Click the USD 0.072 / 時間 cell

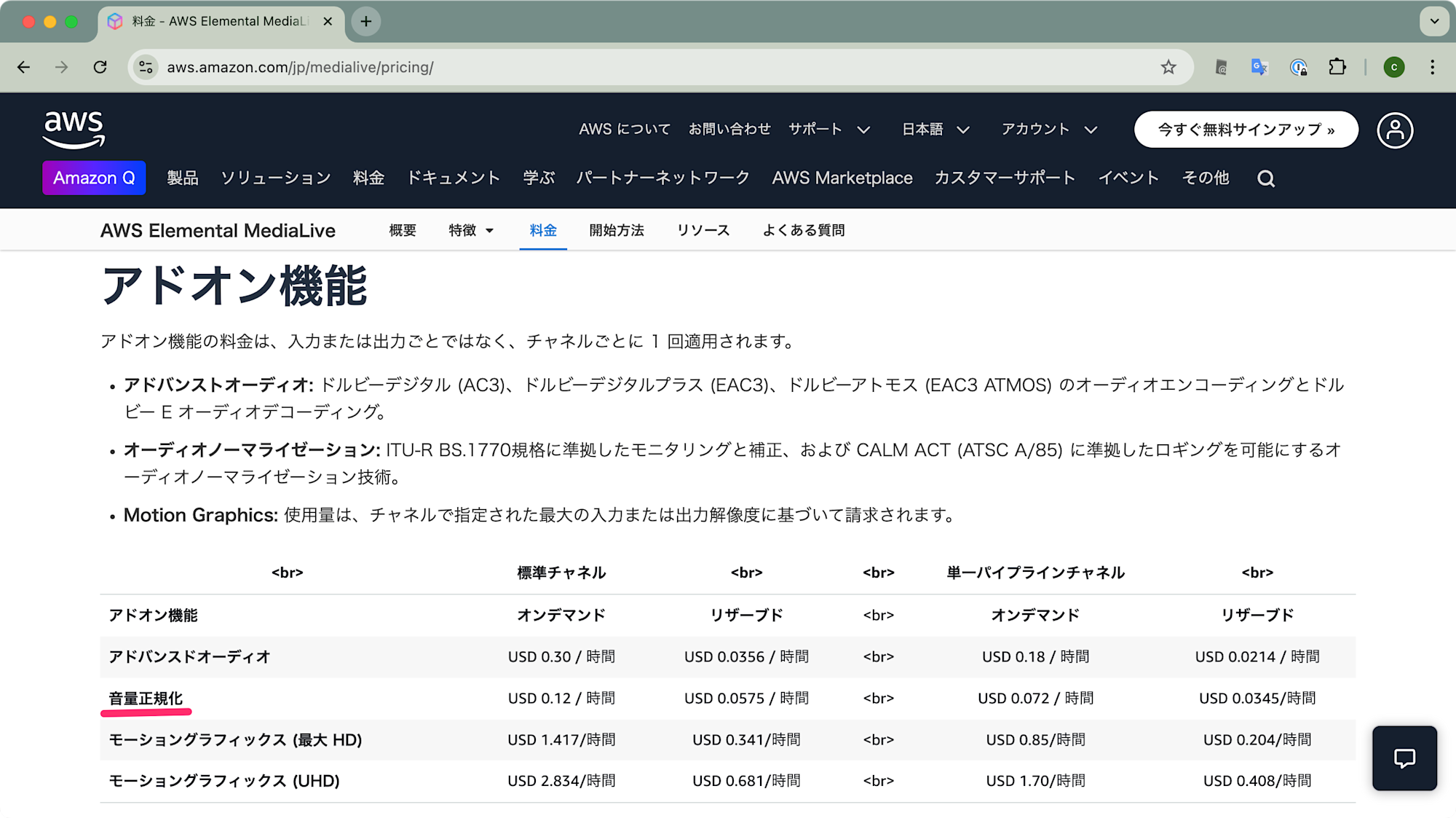pos(1035,699)
